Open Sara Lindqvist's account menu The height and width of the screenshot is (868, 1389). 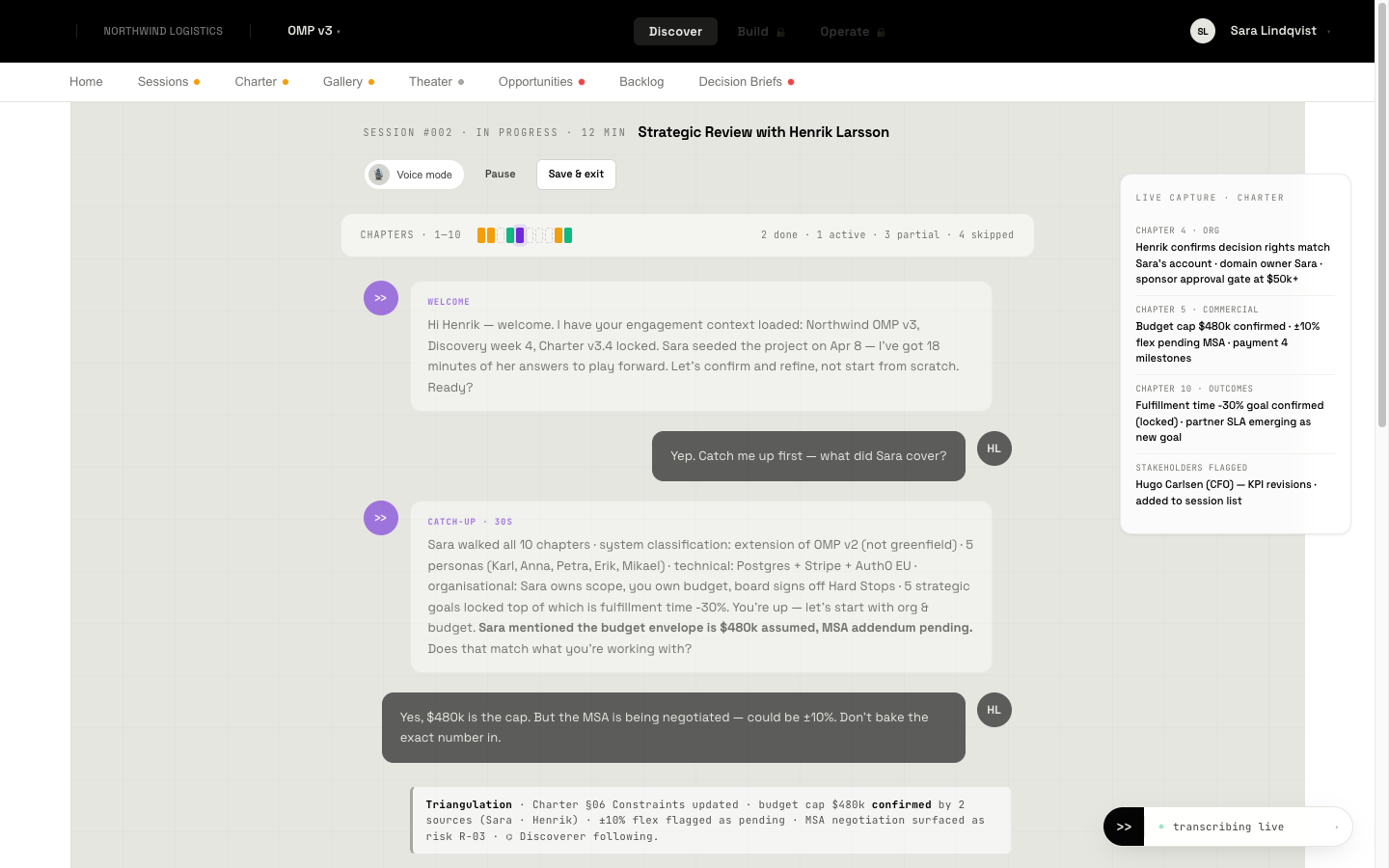(x=1280, y=31)
